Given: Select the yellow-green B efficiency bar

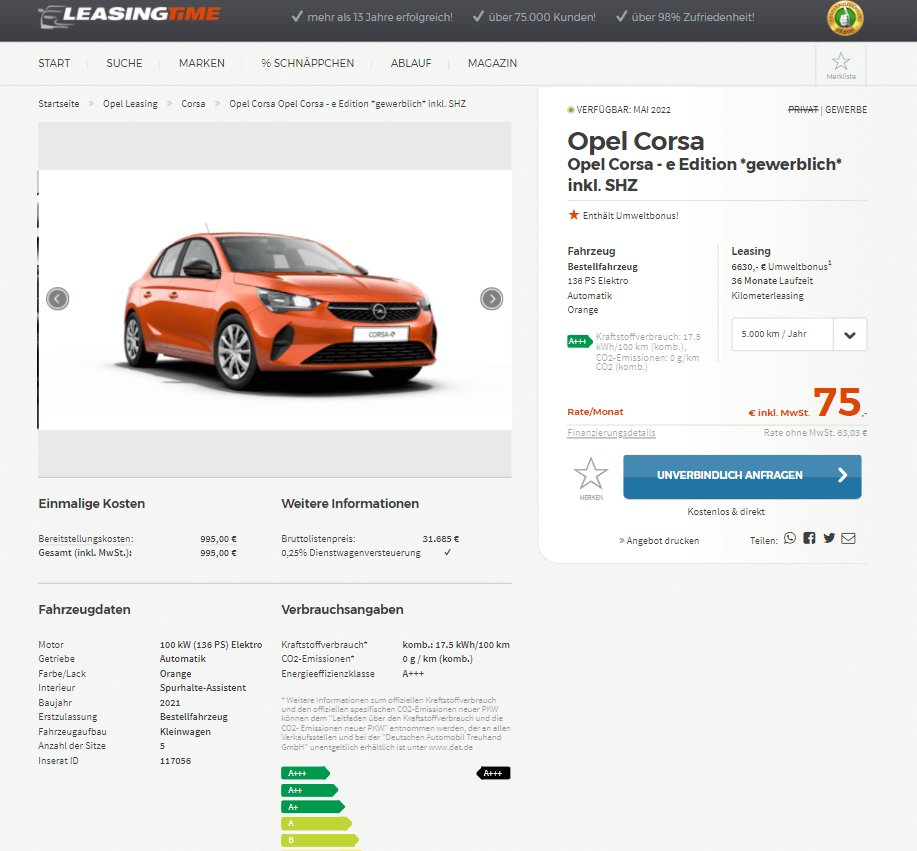Looking at the screenshot, I should pyautogui.click(x=320, y=840).
